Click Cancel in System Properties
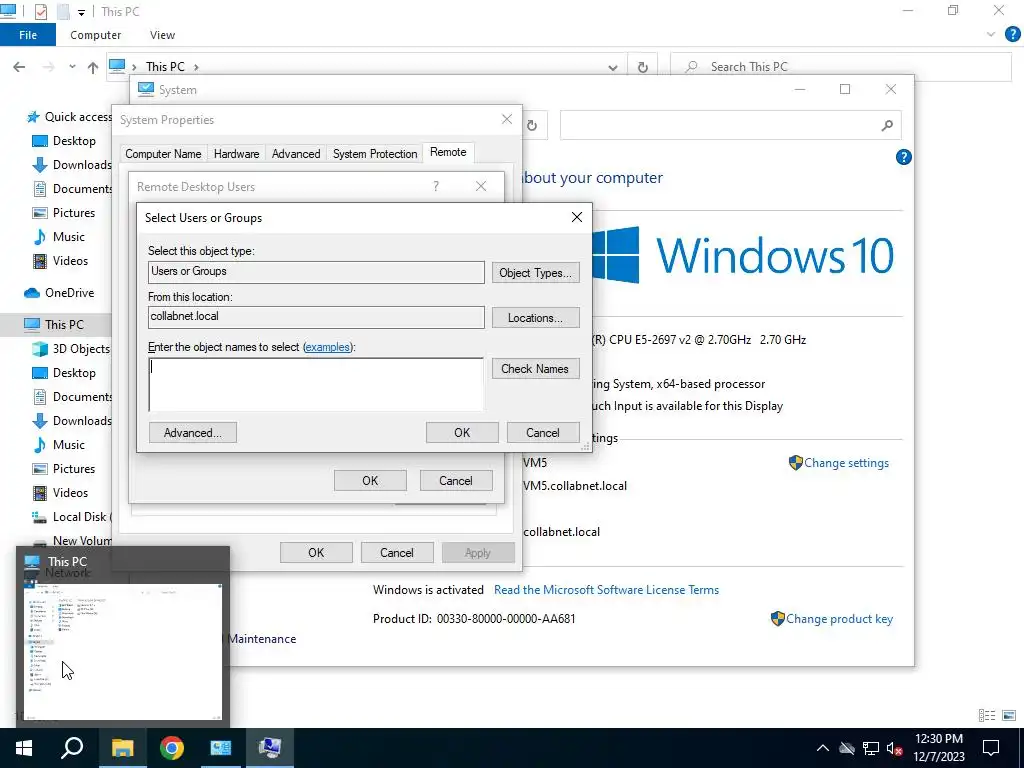This screenshot has height=768, width=1024. 397,553
